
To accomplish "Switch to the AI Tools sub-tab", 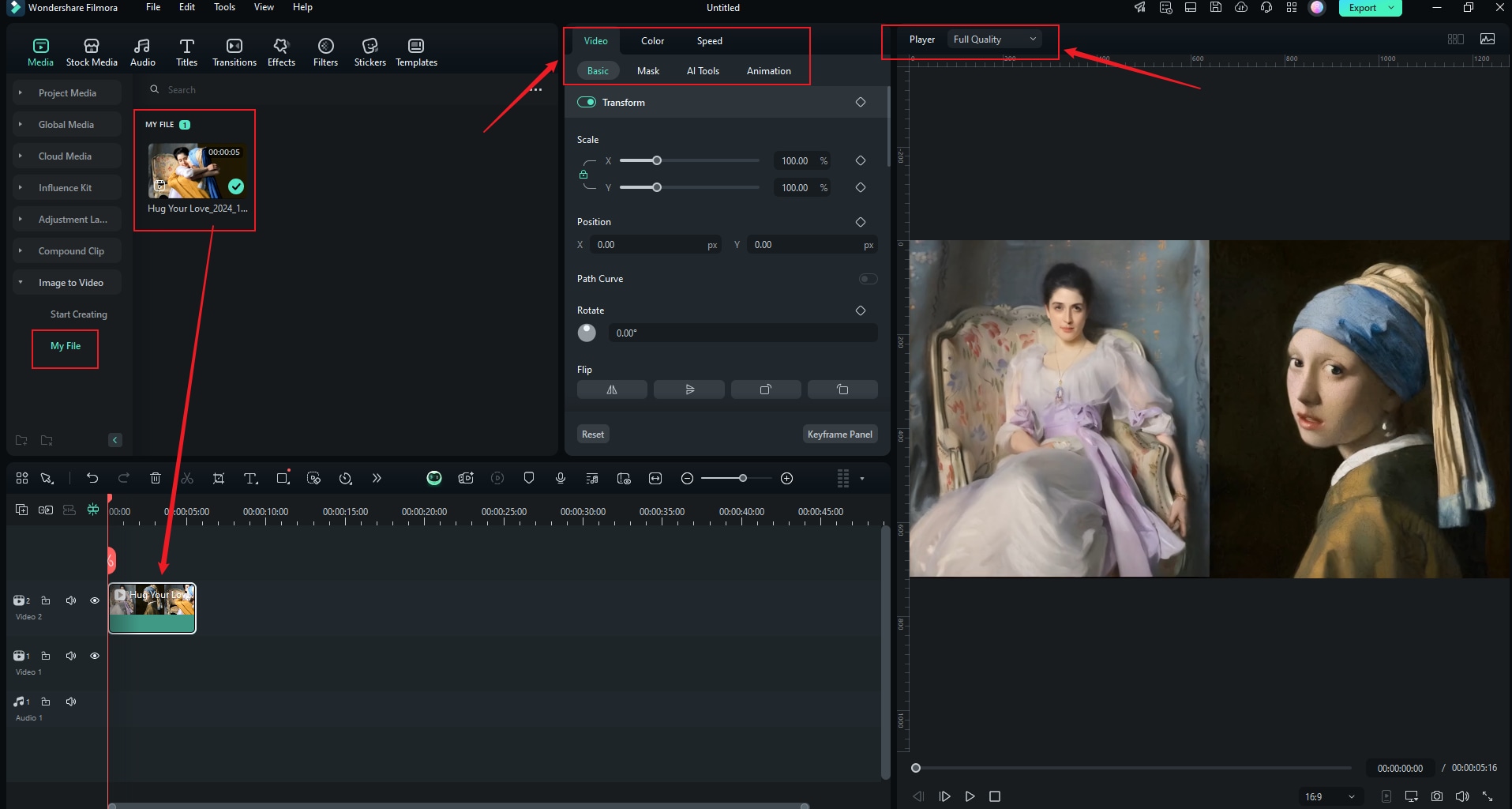I will pyautogui.click(x=703, y=71).
